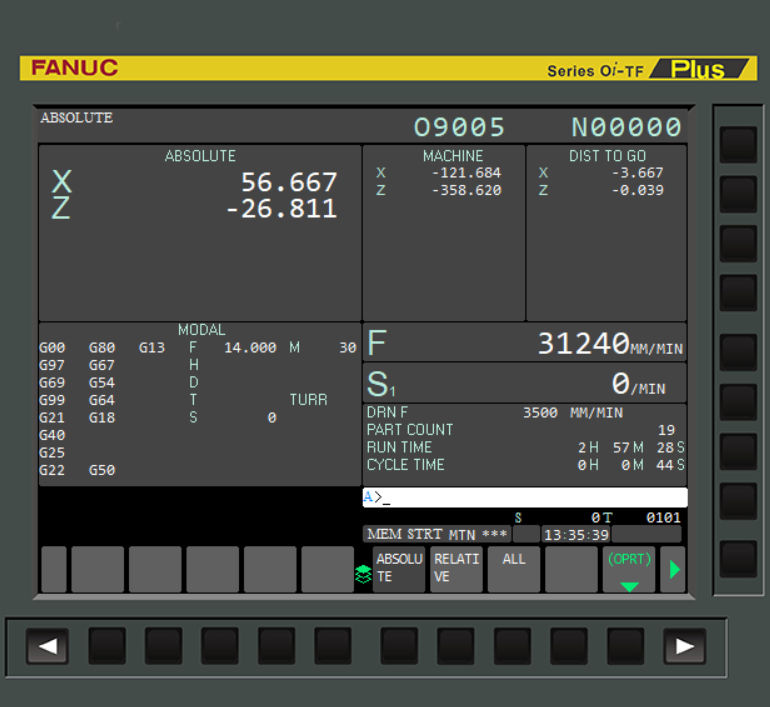The width and height of the screenshot is (770, 707).
Task: Open the (OPRT) operation softkey
Action: click(x=629, y=569)
